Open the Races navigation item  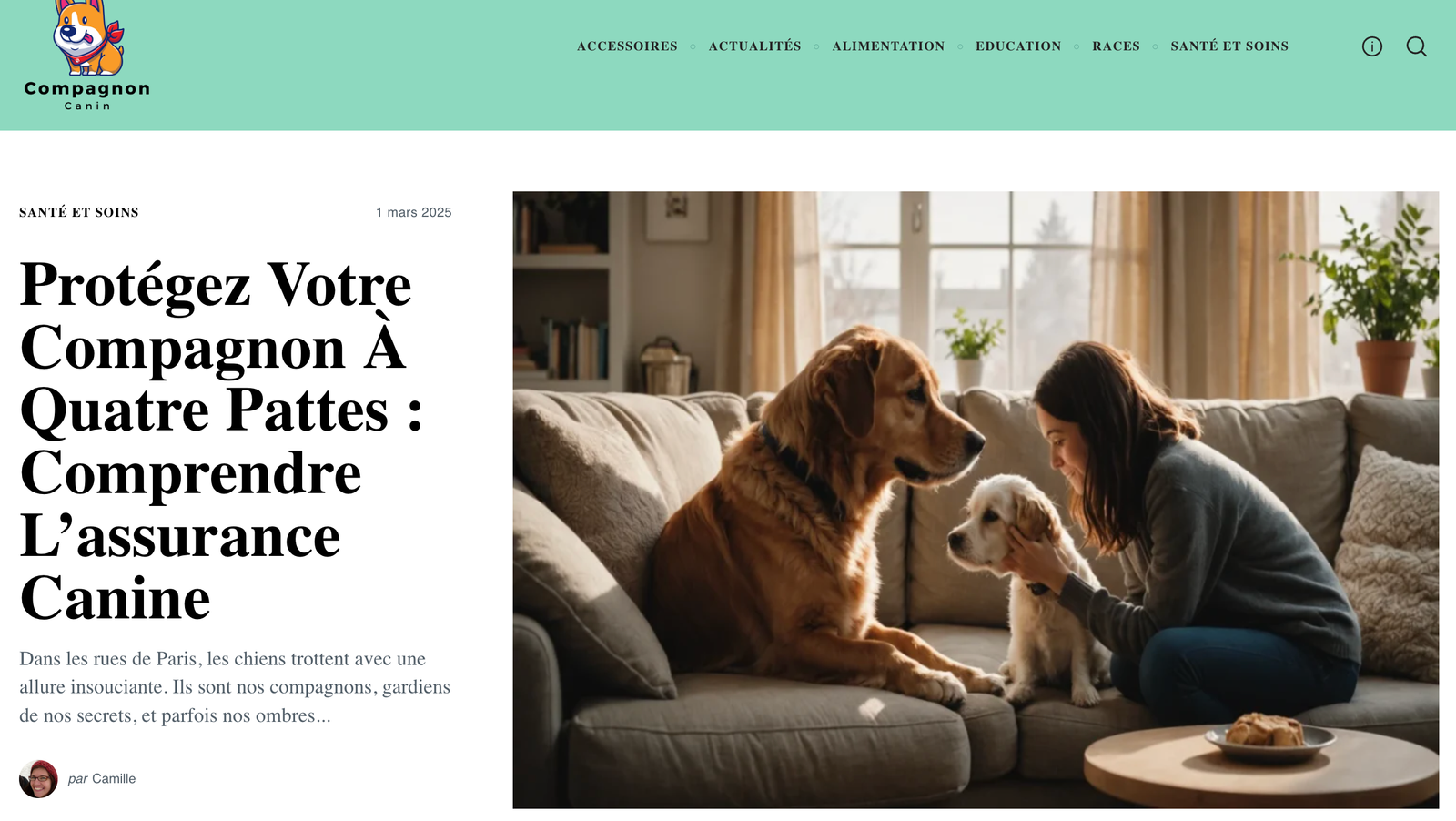click(x=1116, y=46)
